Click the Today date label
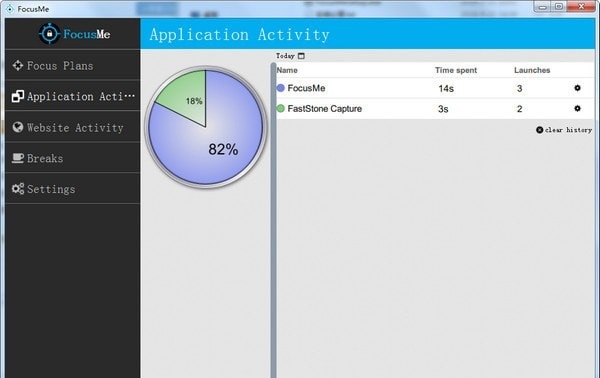Viewport: 600px width, 378px height. [285, 56]
